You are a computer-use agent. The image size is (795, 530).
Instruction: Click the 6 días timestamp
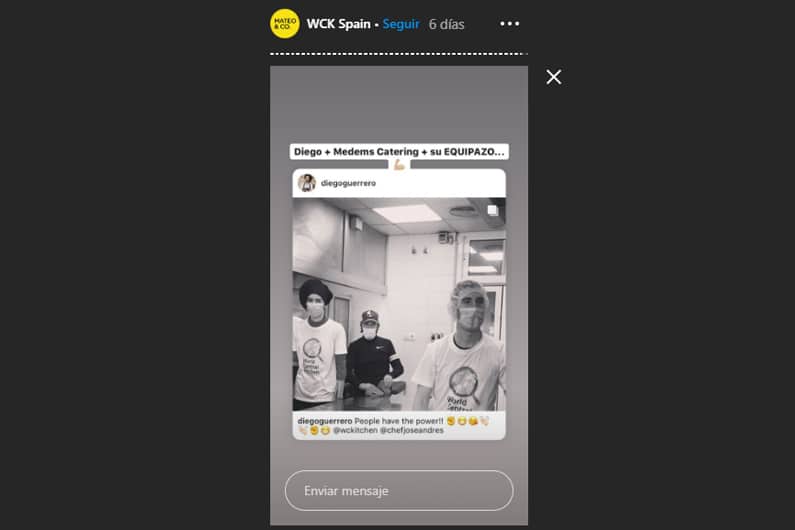tap(446, 24)
